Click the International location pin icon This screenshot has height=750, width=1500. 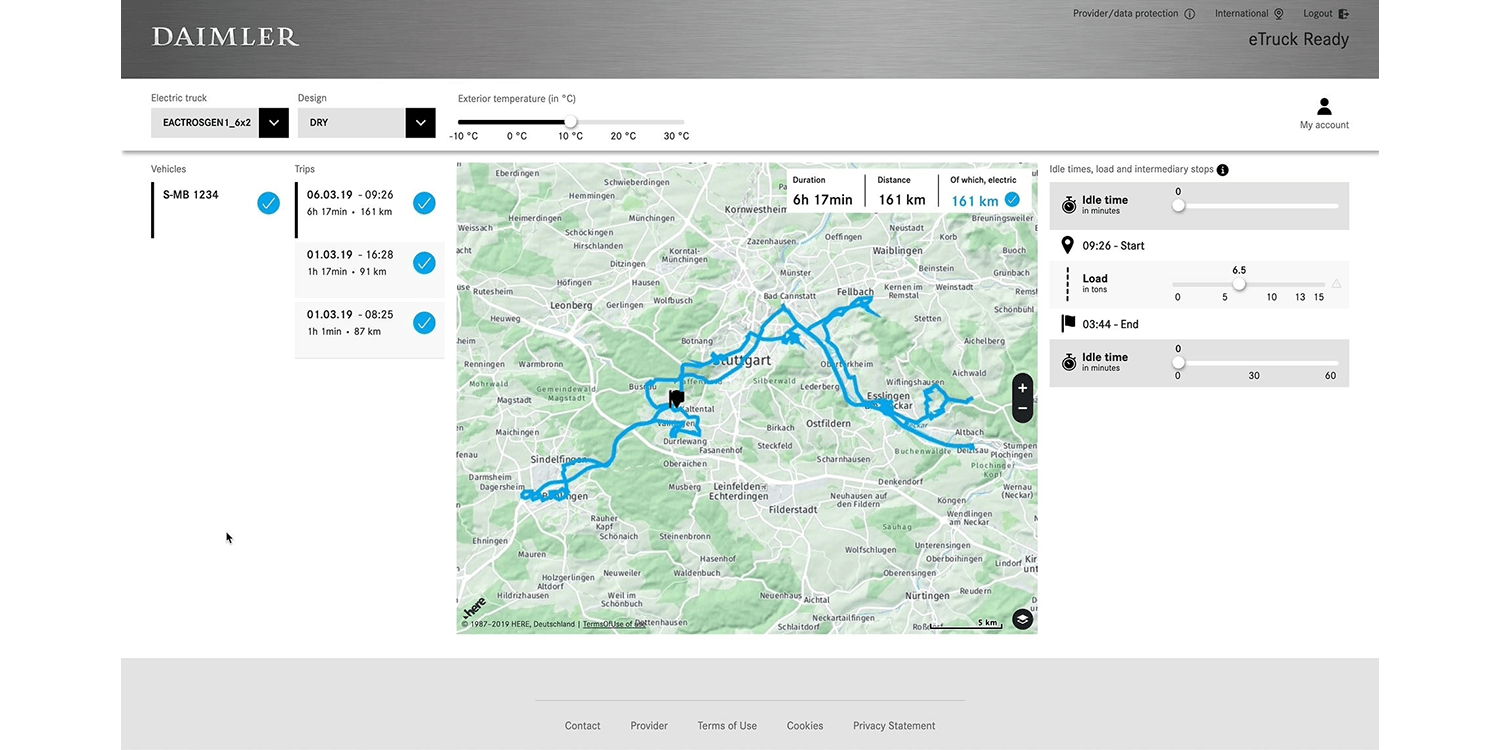pyautogui.click(x=1278, y=14)
